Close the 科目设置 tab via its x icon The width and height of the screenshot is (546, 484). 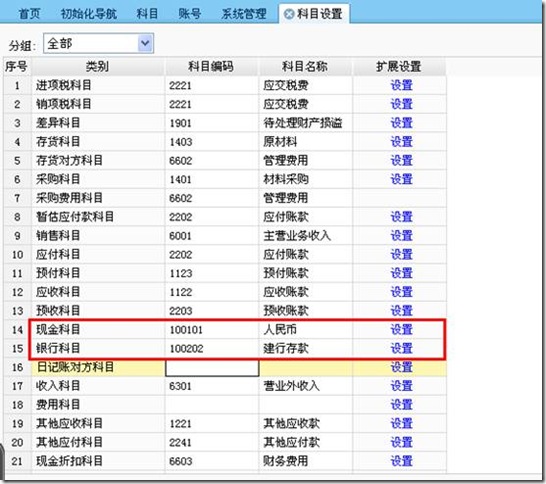tap(289, 14)
